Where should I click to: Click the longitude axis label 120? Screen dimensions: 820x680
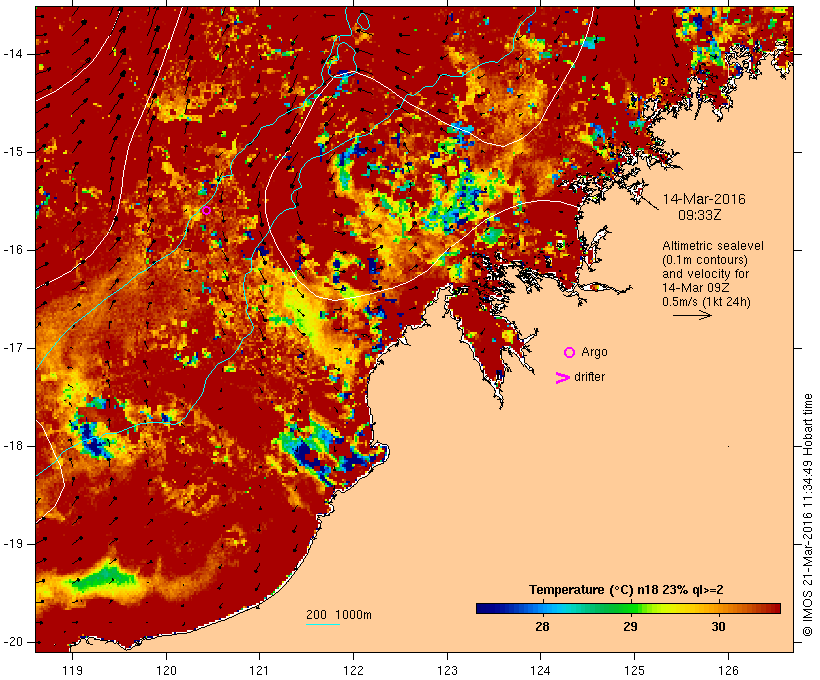point(166,670)
